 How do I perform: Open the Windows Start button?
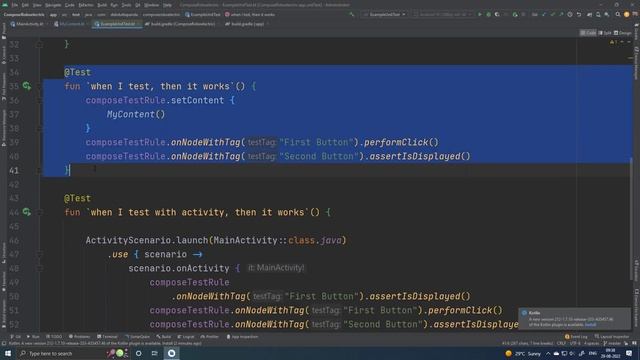point(8,353)
